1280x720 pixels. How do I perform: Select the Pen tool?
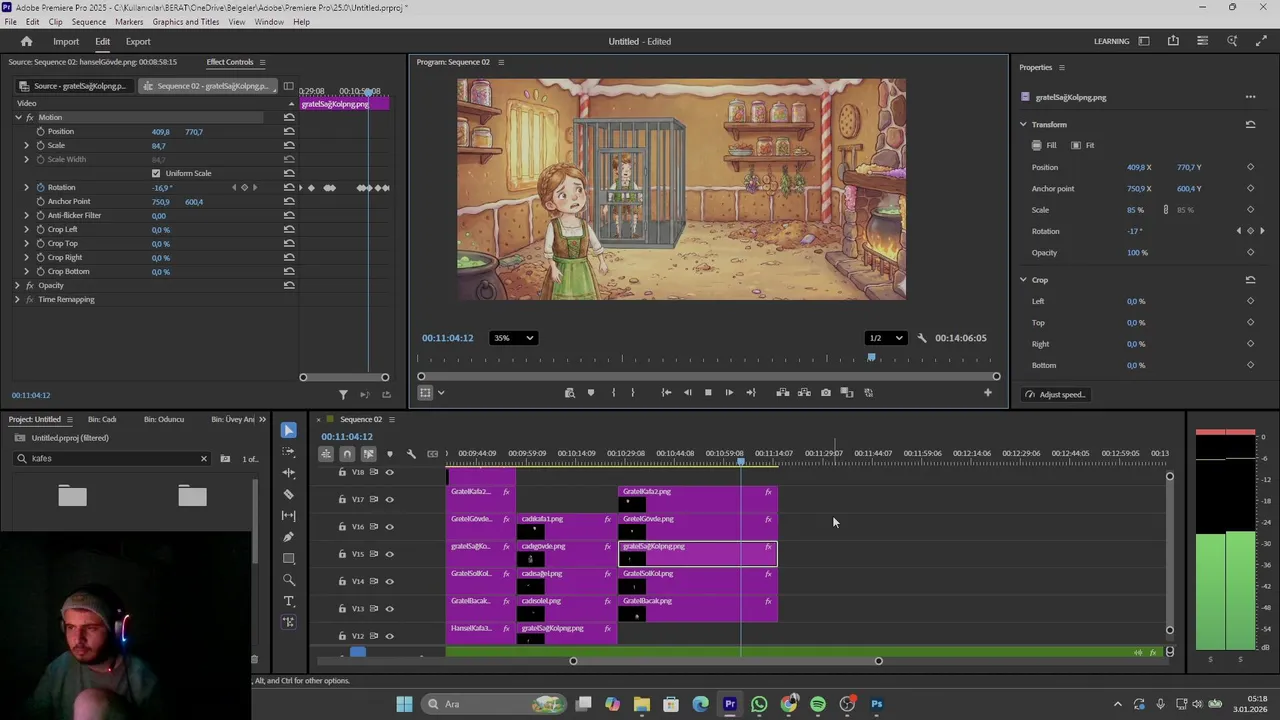tap(289, 537)
